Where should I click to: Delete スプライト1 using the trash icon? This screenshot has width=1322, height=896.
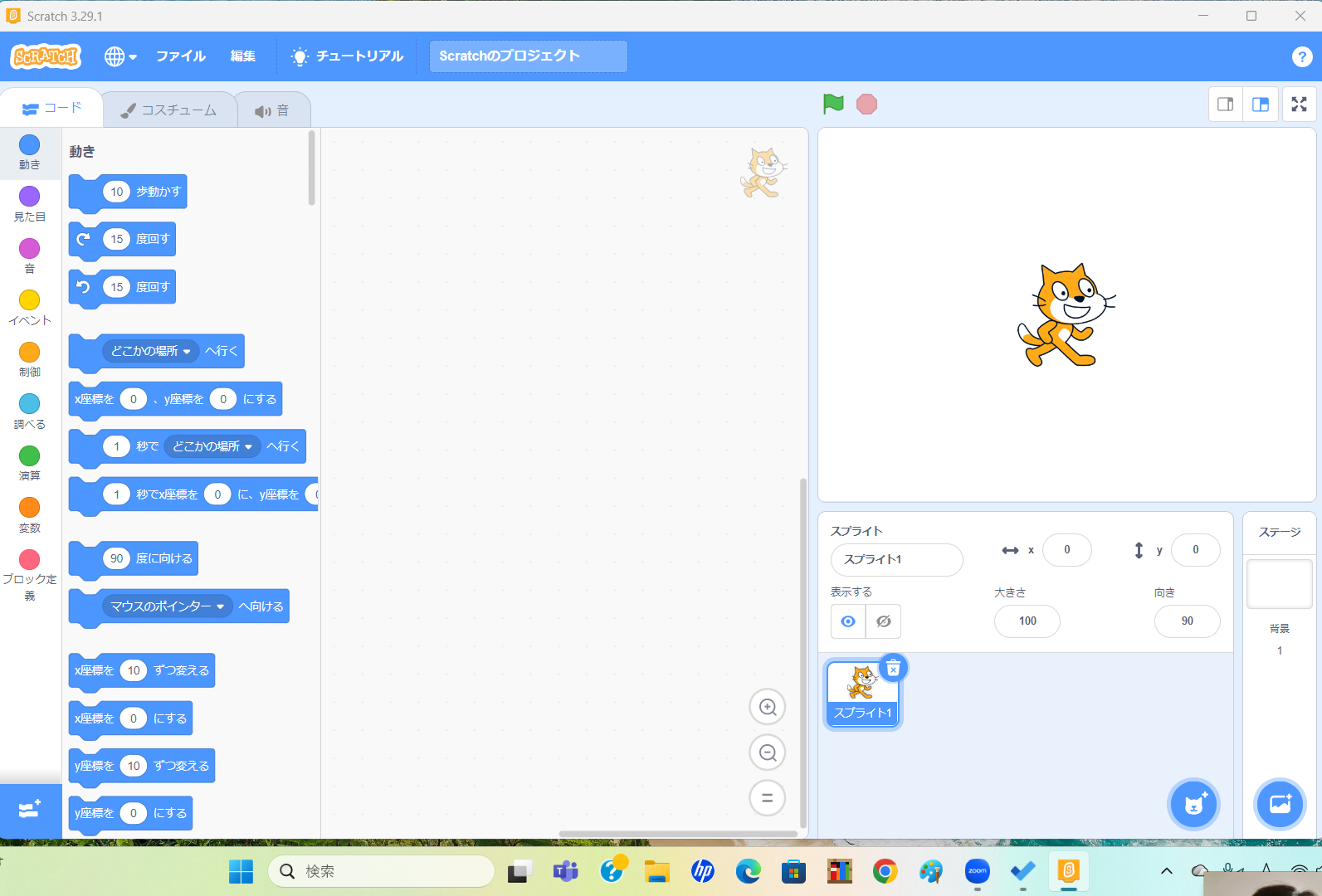pos(893,668)
